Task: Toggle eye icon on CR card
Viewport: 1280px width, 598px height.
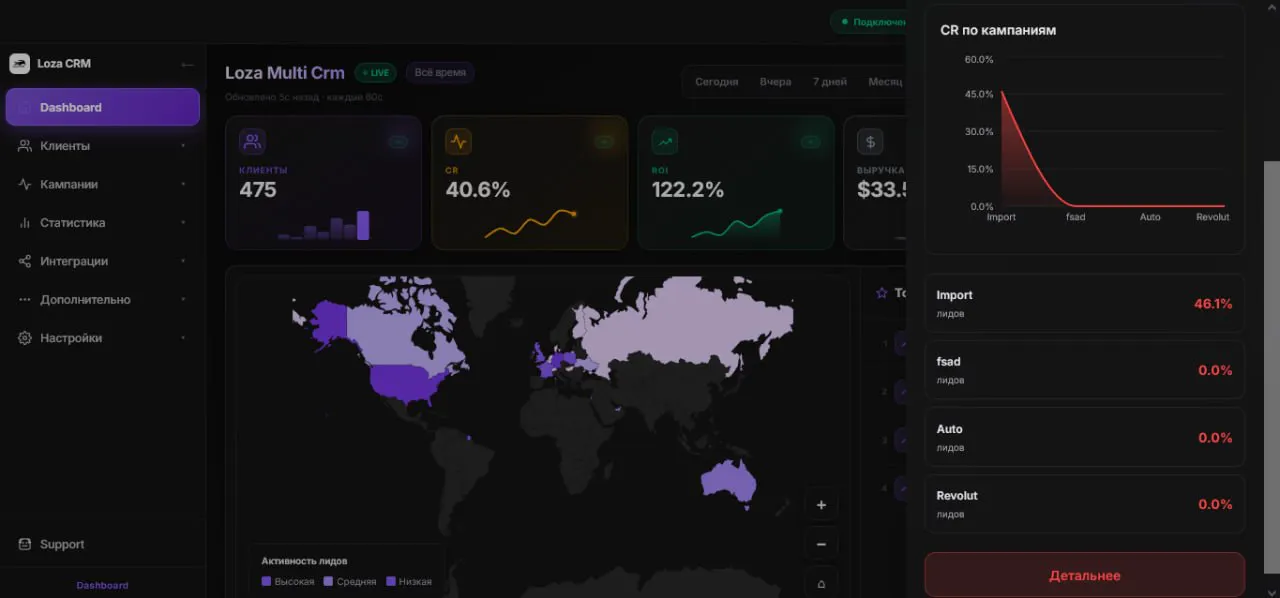Action: coord(604,141)
